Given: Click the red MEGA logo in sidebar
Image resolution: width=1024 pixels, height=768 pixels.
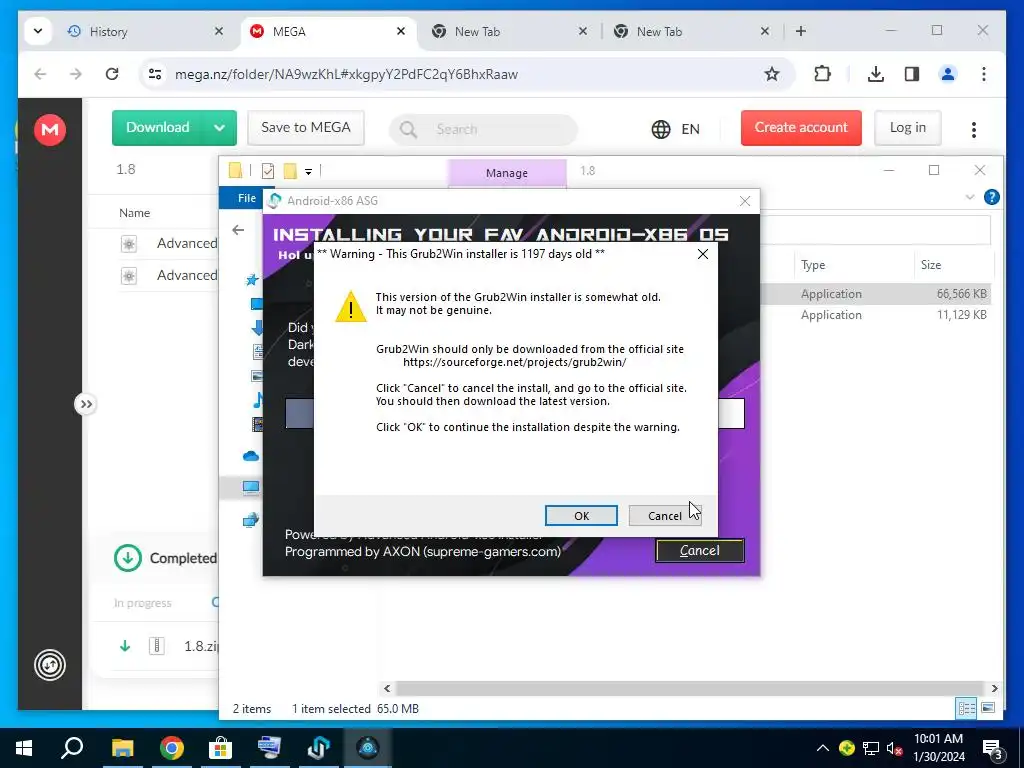Looking at the screenshot, I should (x=50, y=129).
